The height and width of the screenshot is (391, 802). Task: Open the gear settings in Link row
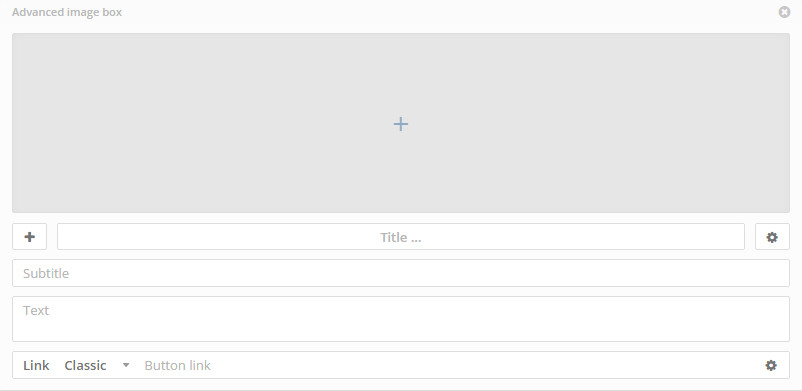[x=771, y=365]
